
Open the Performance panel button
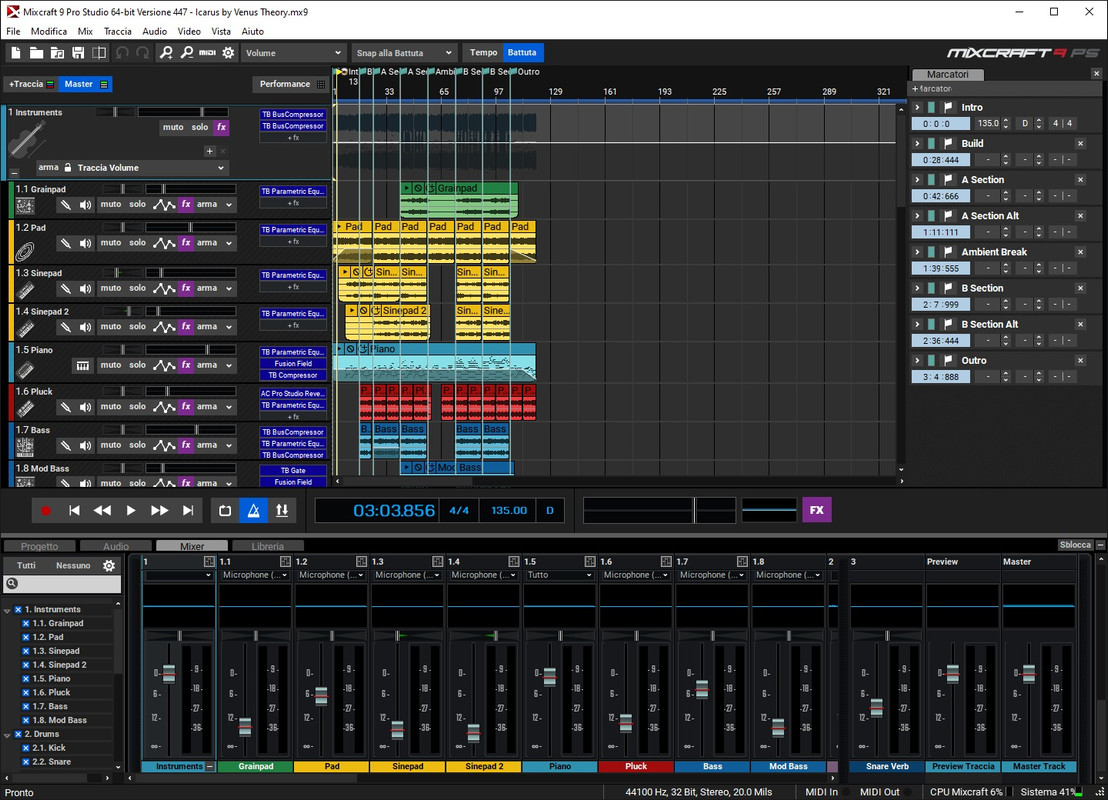[x=290, y=84]
